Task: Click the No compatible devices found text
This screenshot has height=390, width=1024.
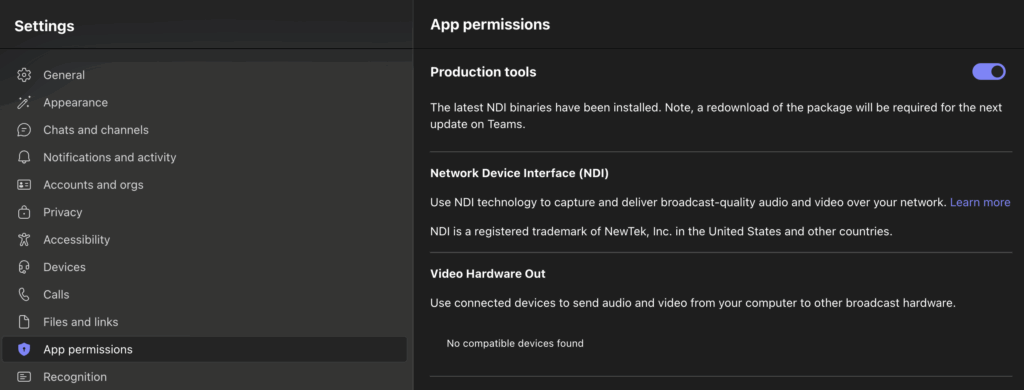Action: [515, 343]
